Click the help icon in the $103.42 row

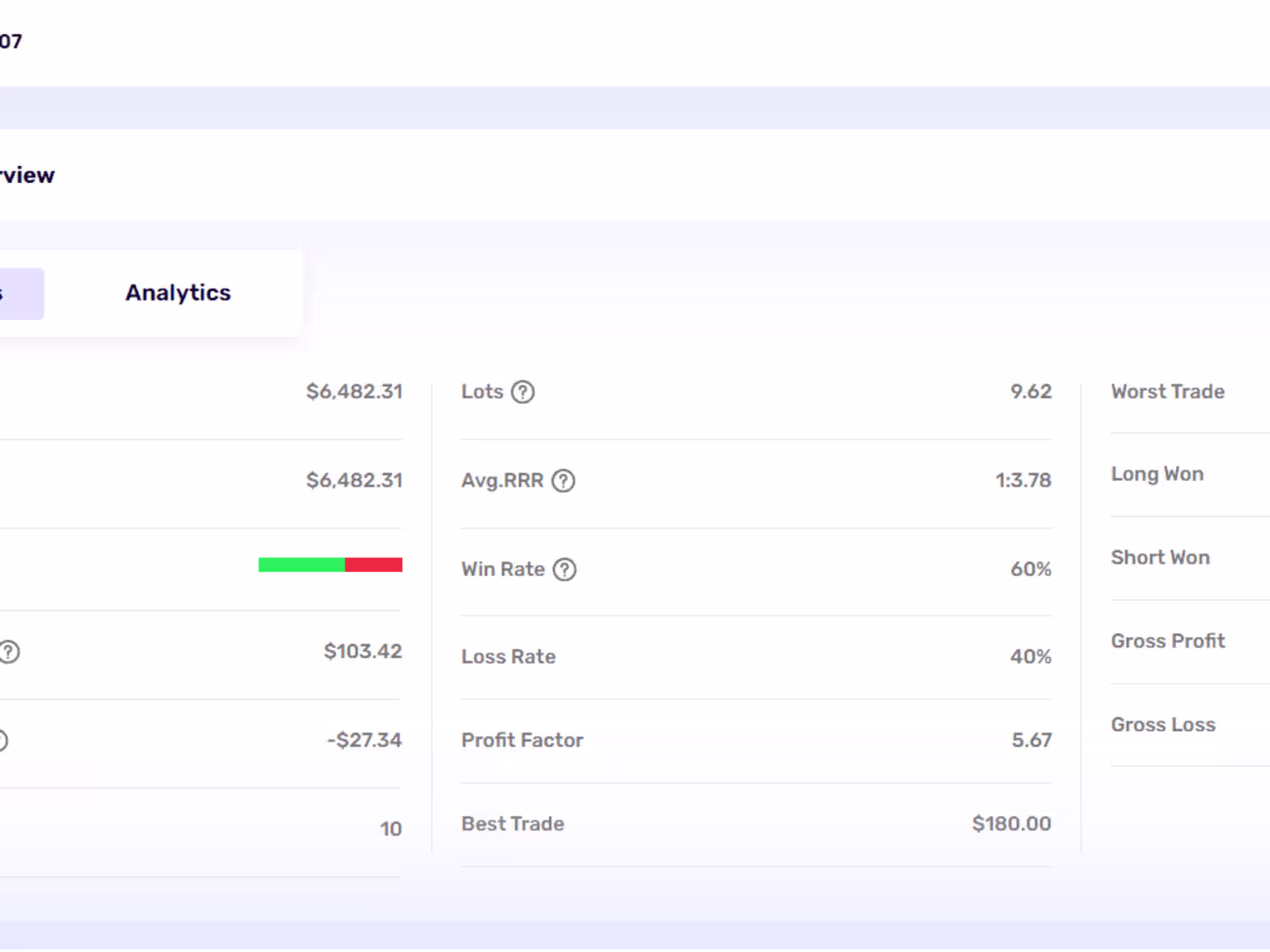(9, 652)
